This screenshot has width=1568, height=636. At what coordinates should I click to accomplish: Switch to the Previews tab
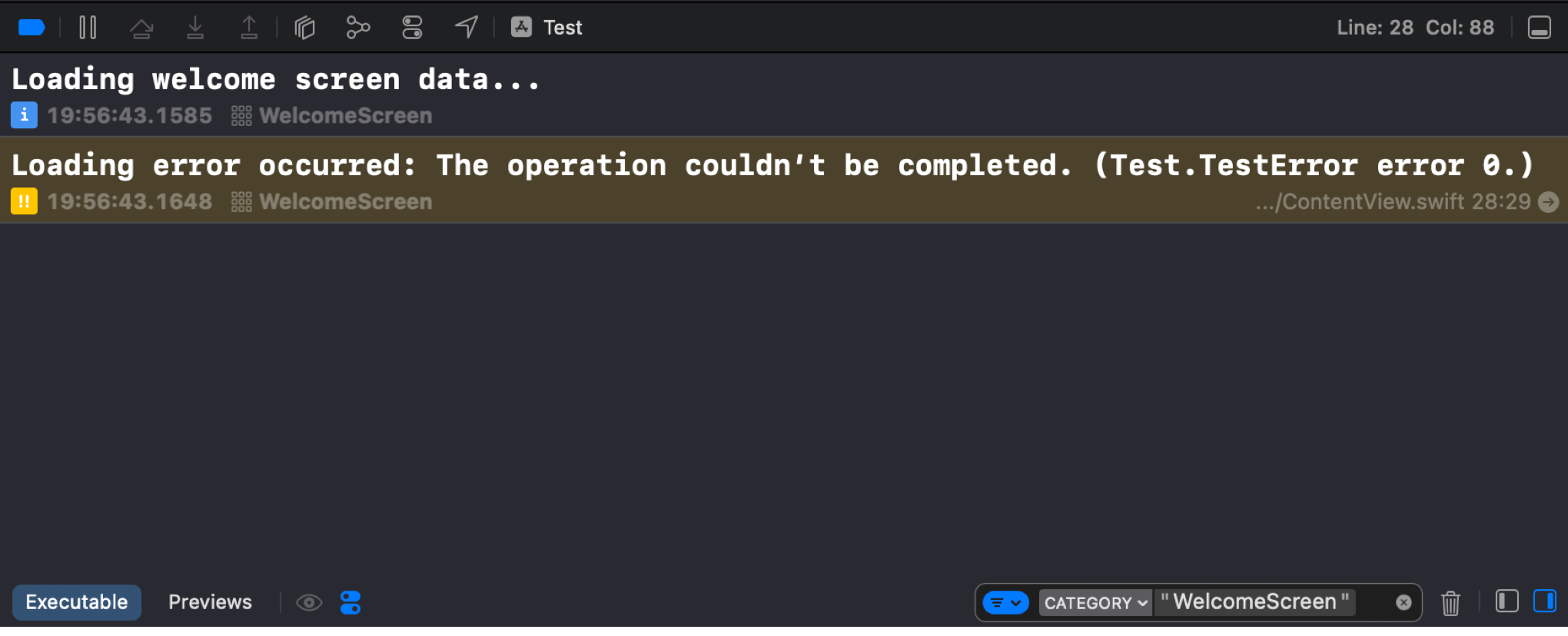pos(210,602)
